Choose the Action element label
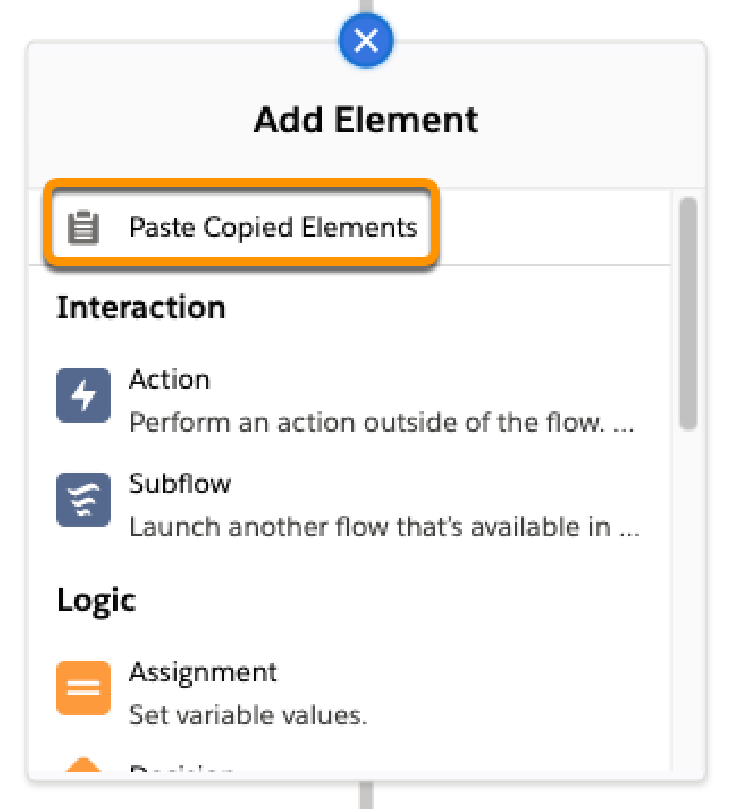Screen dimensions: 732x809 pos(170,380)
